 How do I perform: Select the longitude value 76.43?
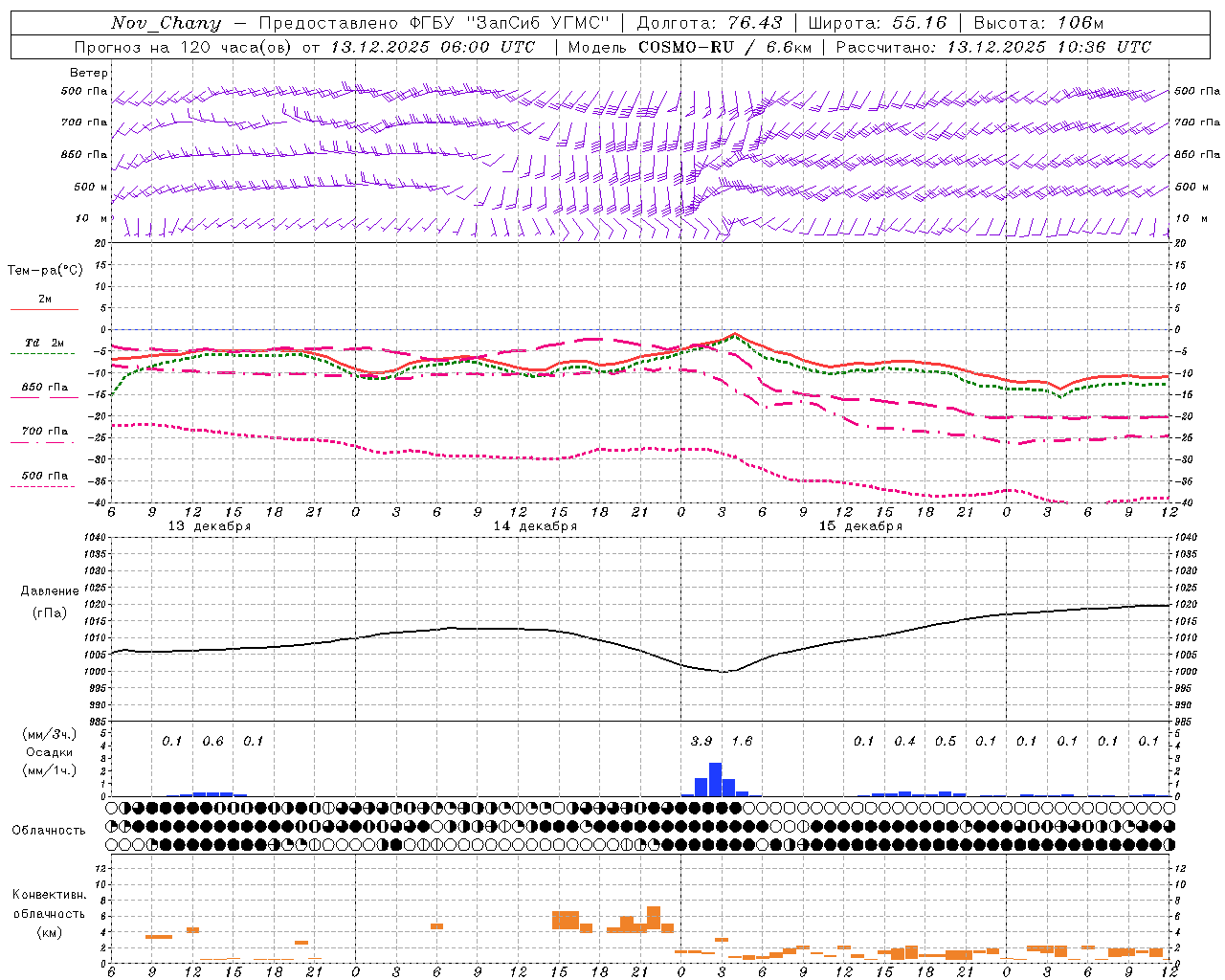755,23
